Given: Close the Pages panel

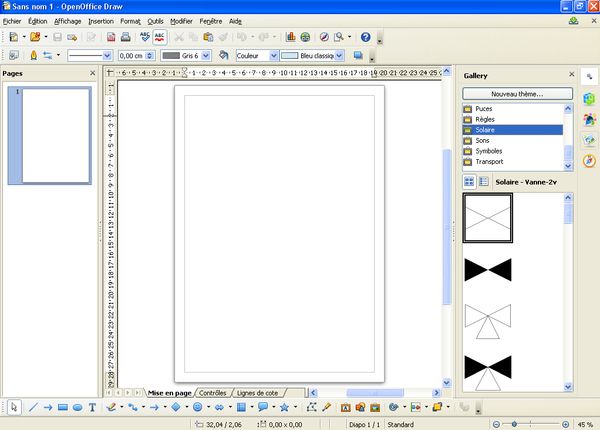Looking at the screenshot, I should 93,73.
